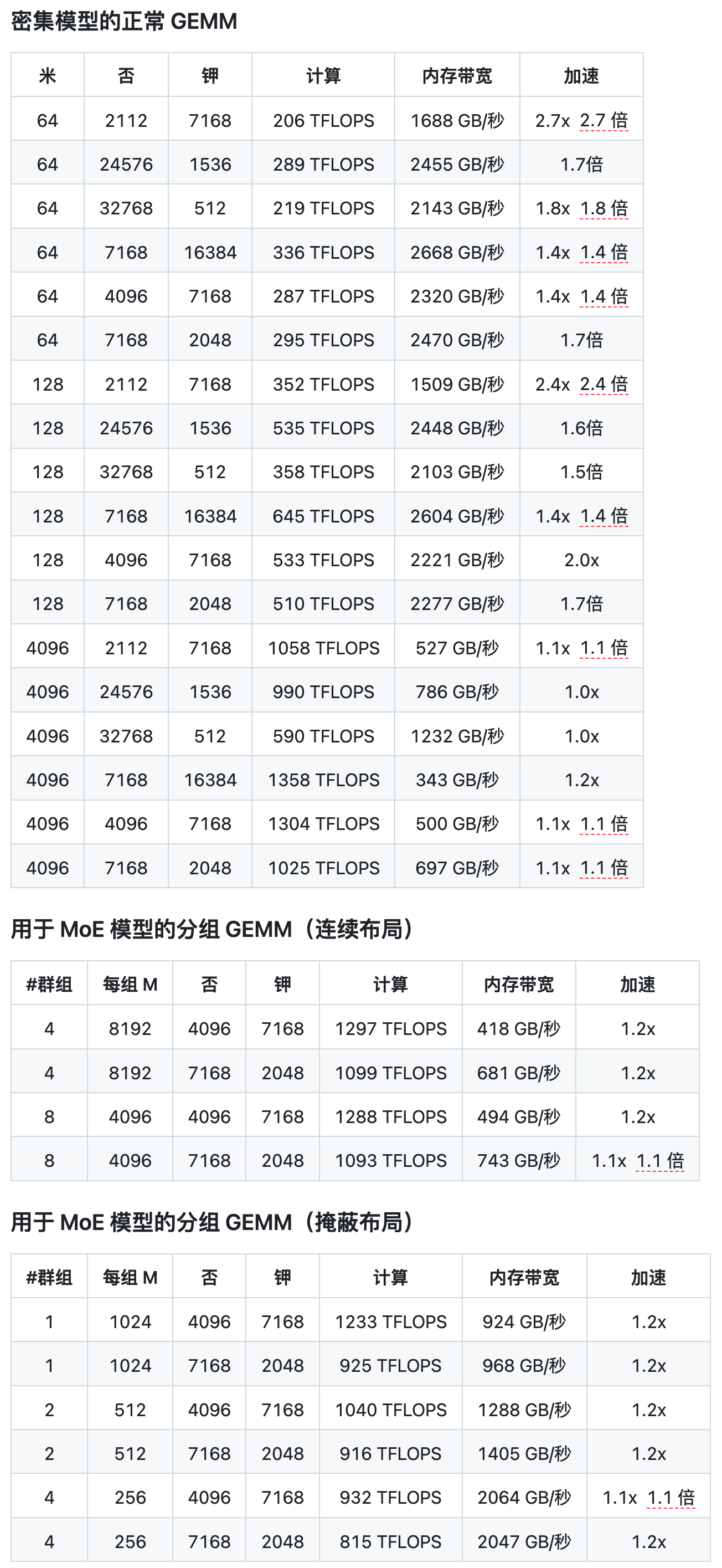Viewport: 722px width, 1568px height.
Task: Click the underlined 1.8 倍 translation
Action: [x=604, y=208]
